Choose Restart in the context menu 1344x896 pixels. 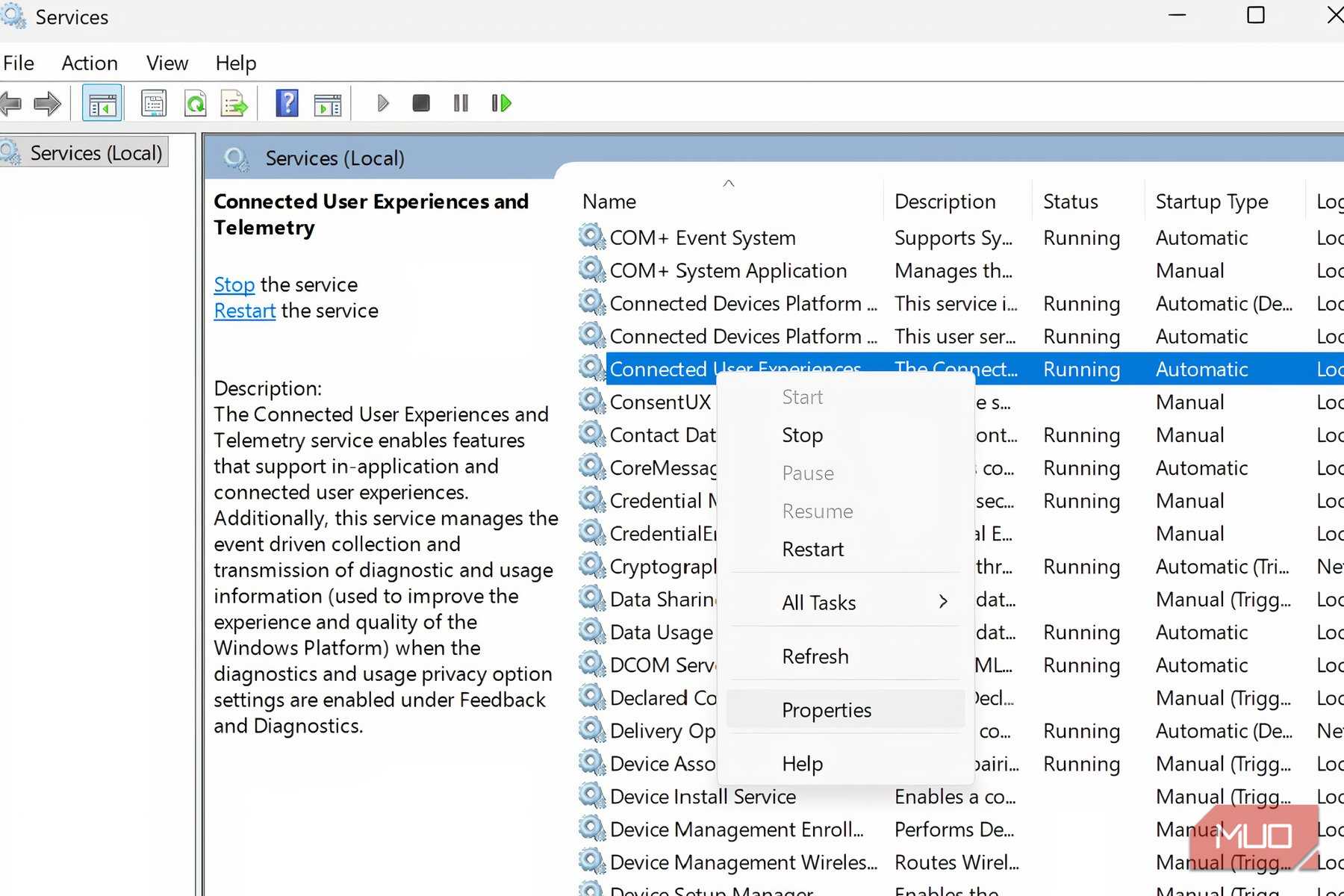[845, 550]
